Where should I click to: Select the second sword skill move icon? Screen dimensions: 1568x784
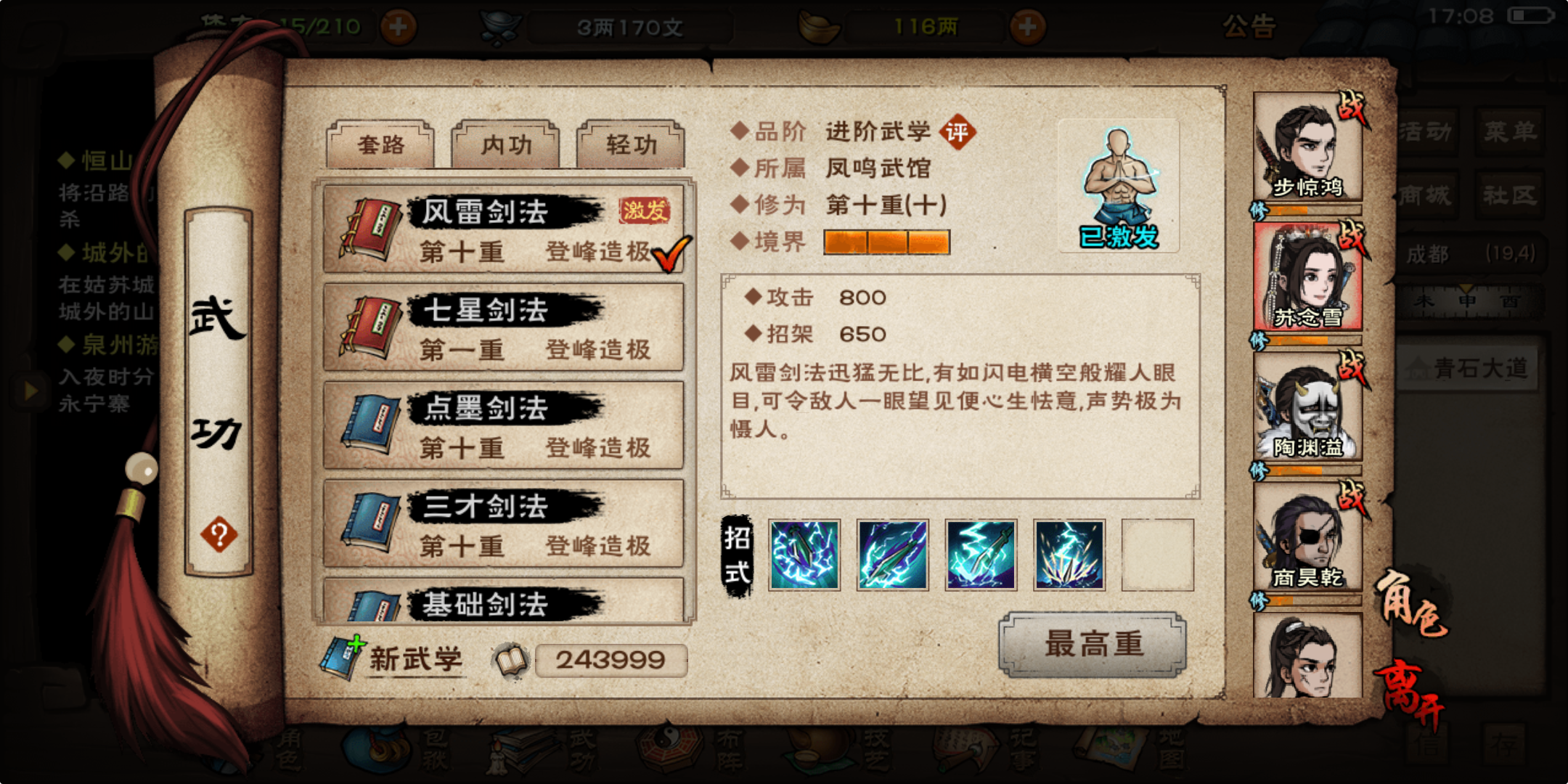coord(893,555)
